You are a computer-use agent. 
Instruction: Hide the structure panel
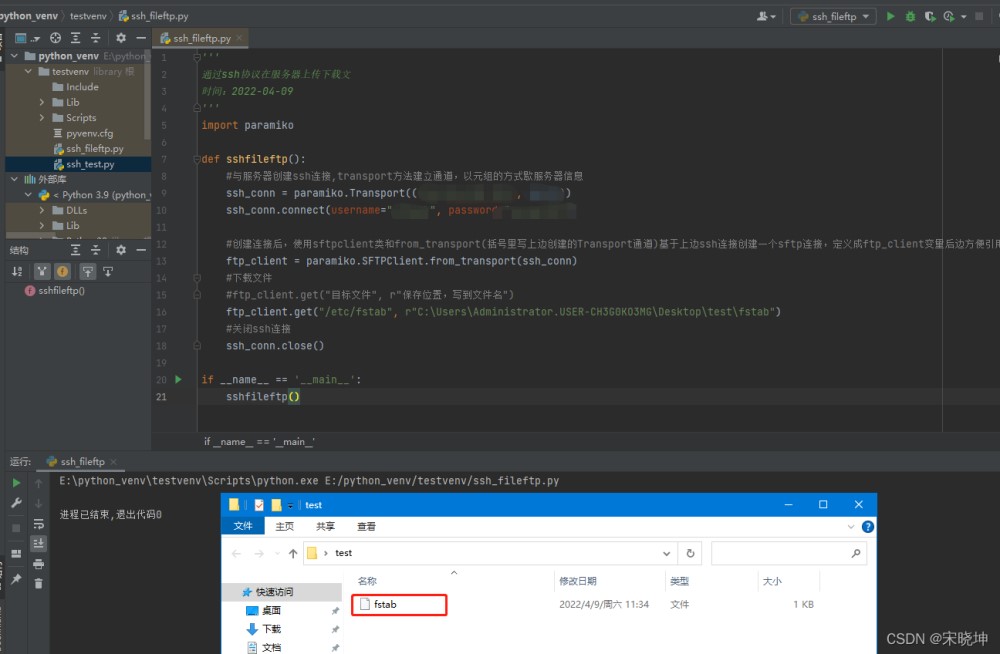pos(141,250)
